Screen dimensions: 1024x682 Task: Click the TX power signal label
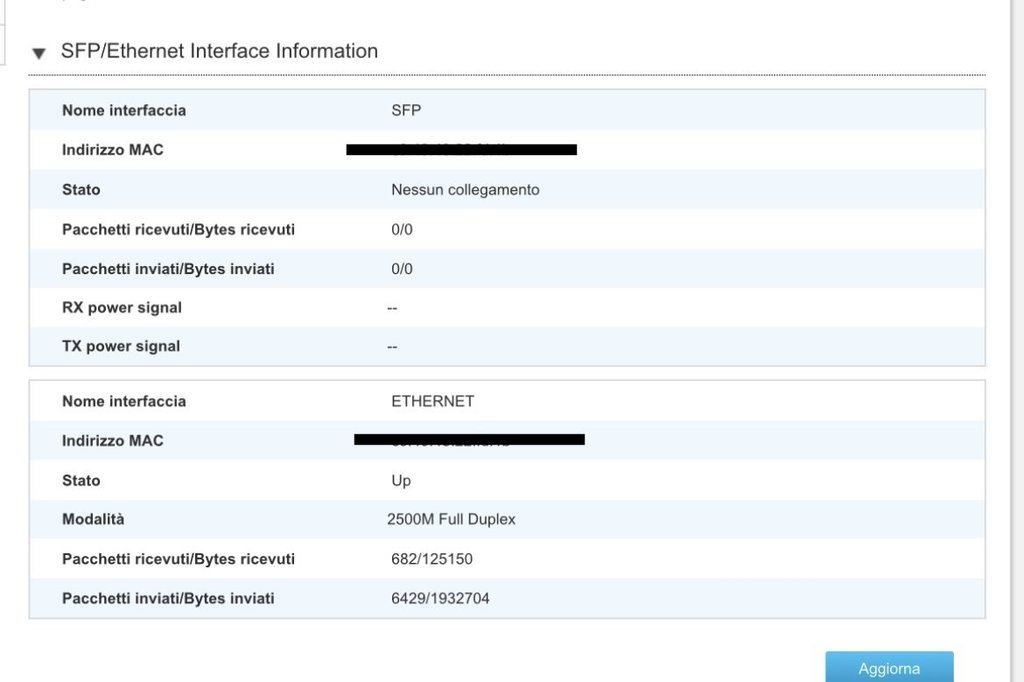point(121,346)
